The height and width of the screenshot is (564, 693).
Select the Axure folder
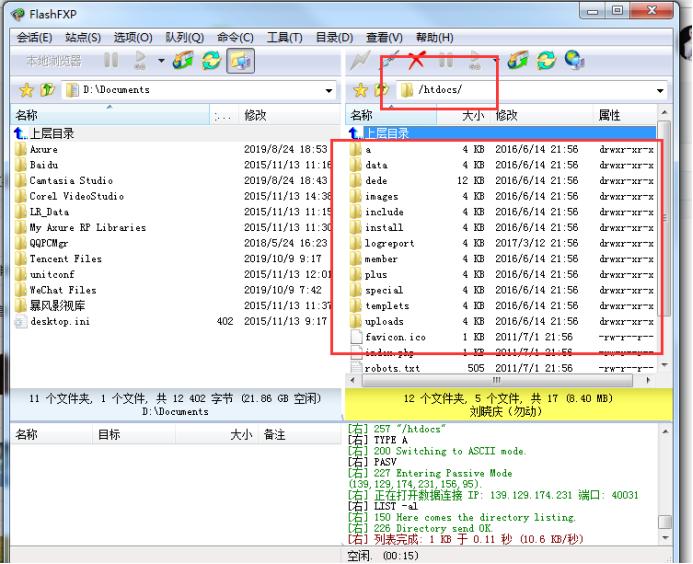(43, 149)
